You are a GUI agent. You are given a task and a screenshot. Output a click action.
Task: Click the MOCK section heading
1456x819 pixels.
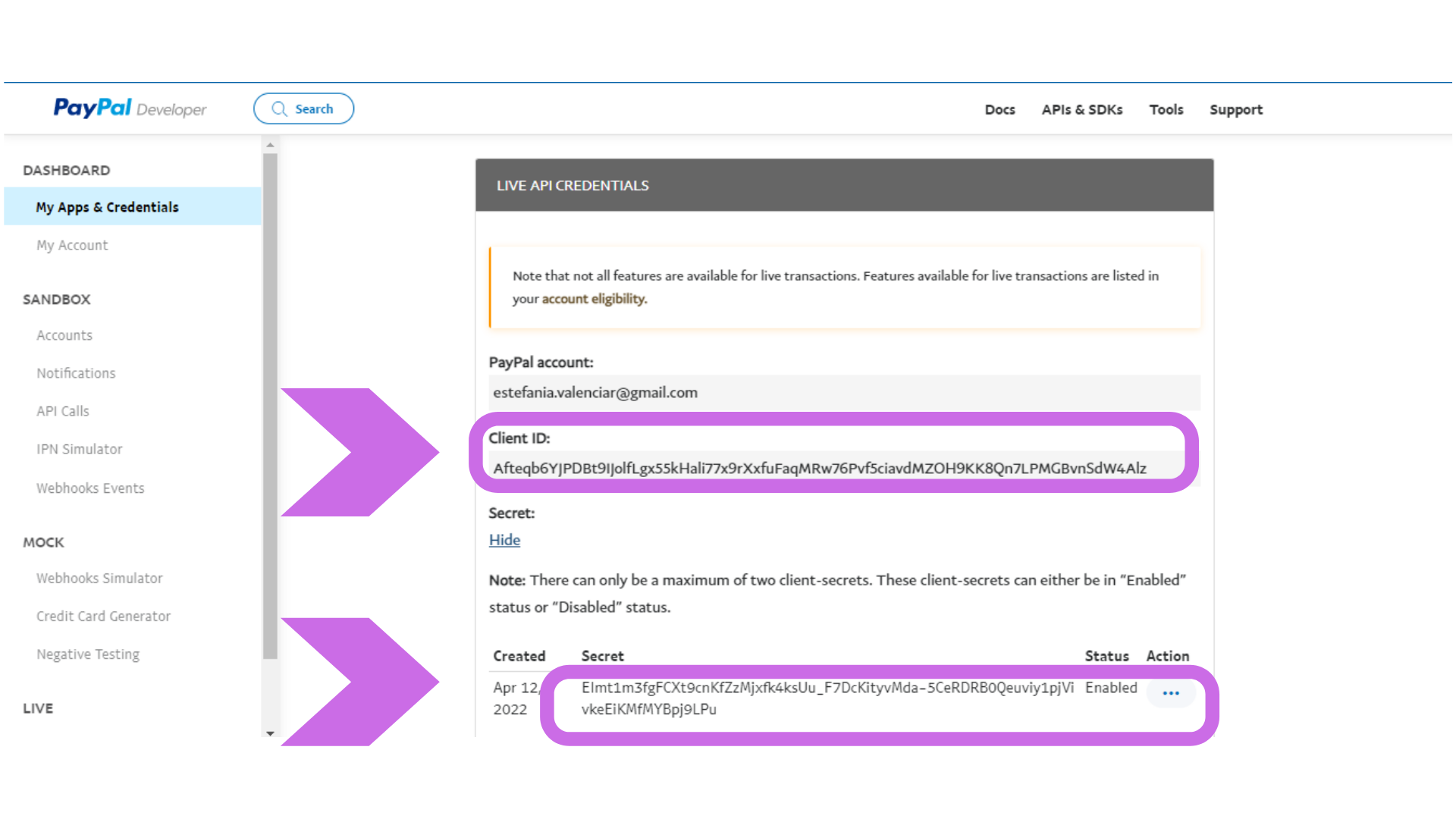(43, 542)
